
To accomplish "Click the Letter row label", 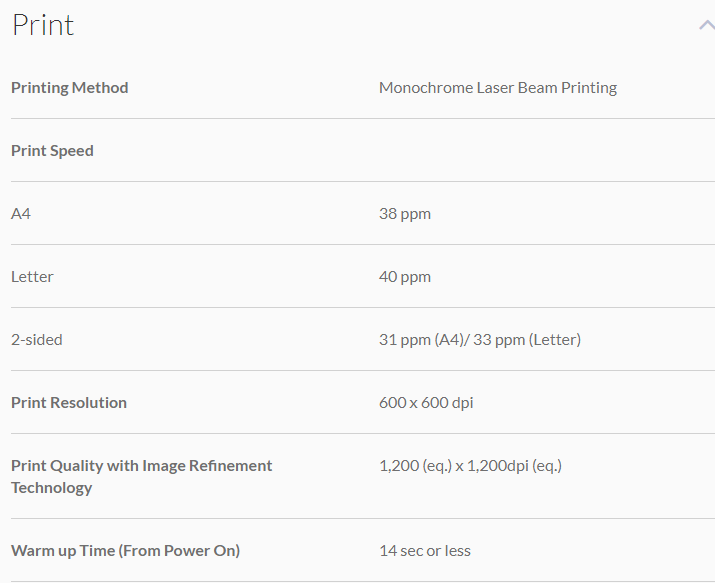I will pyautogui.click(x=32, y=277).
